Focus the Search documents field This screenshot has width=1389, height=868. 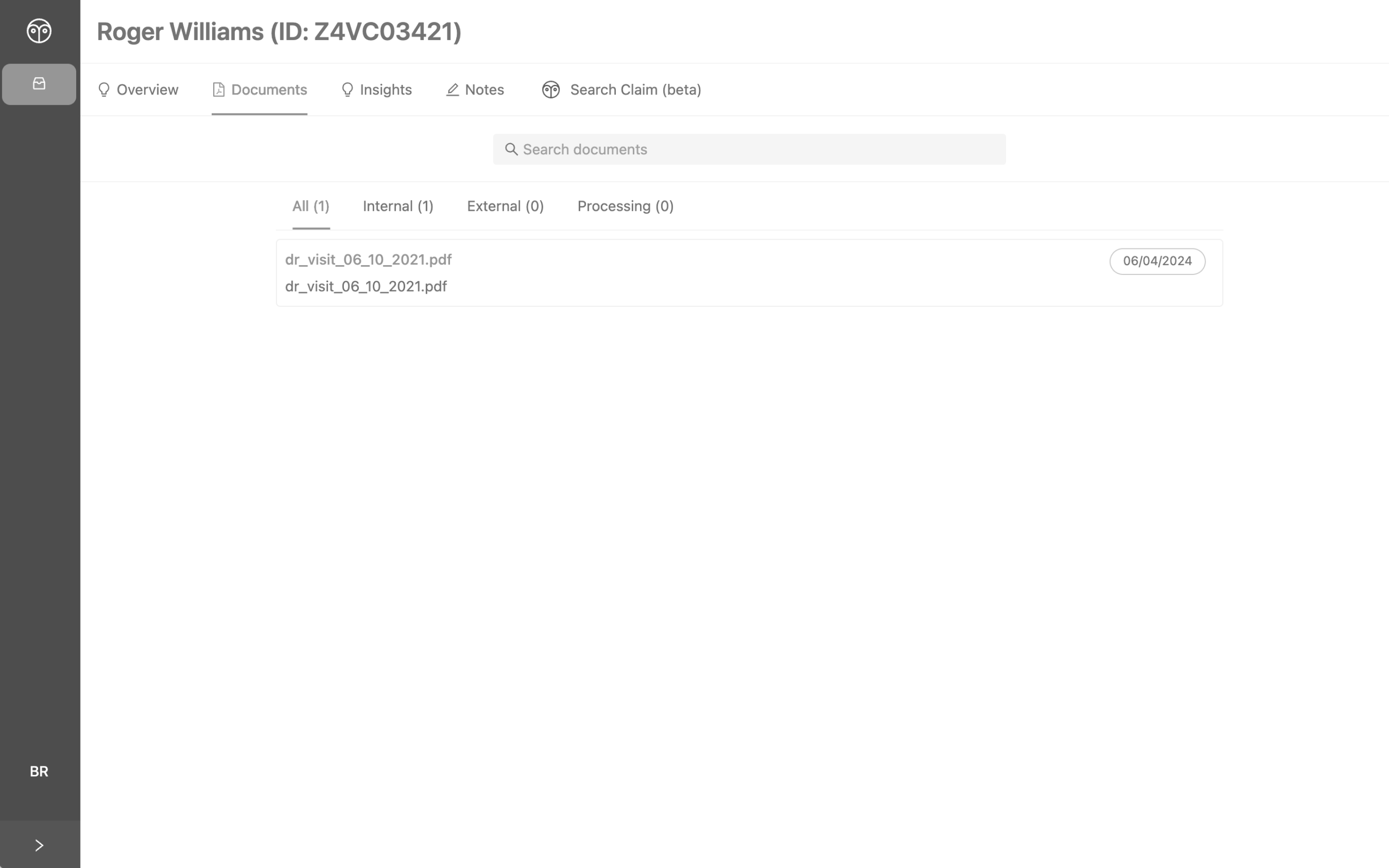[x=749, y=149]
